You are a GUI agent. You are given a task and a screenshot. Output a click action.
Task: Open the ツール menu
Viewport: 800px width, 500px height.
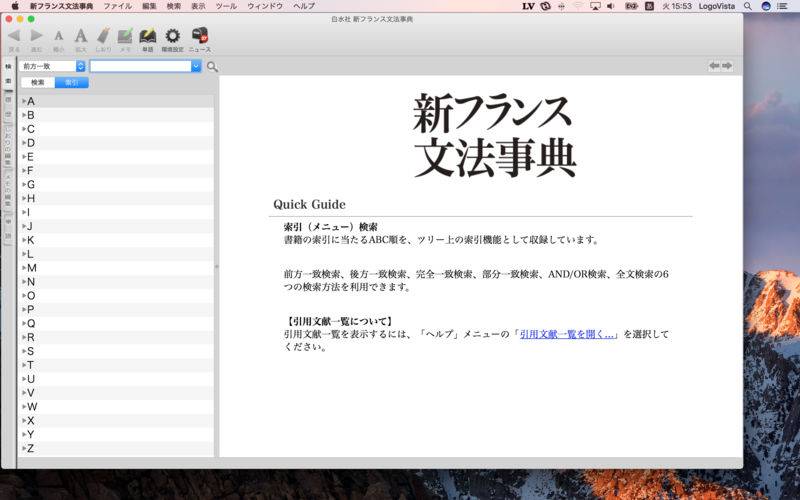(226, 6)
